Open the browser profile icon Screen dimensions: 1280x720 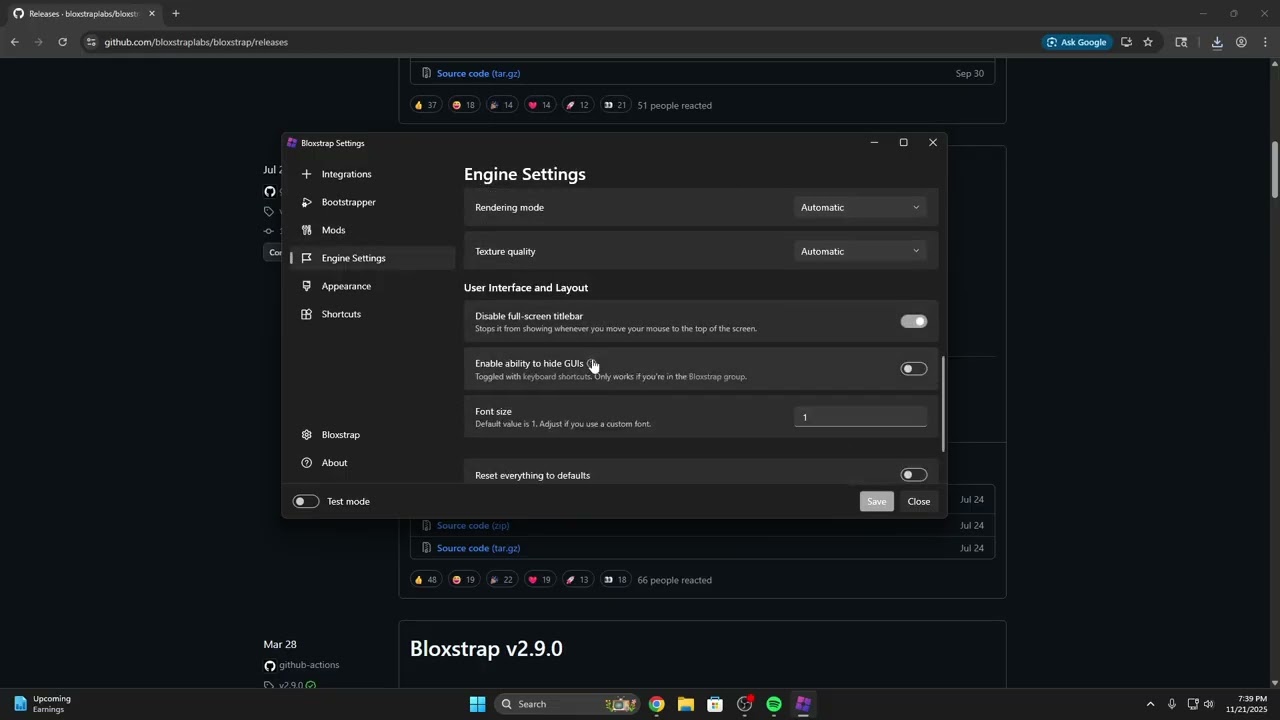(x=1241, y=42)
